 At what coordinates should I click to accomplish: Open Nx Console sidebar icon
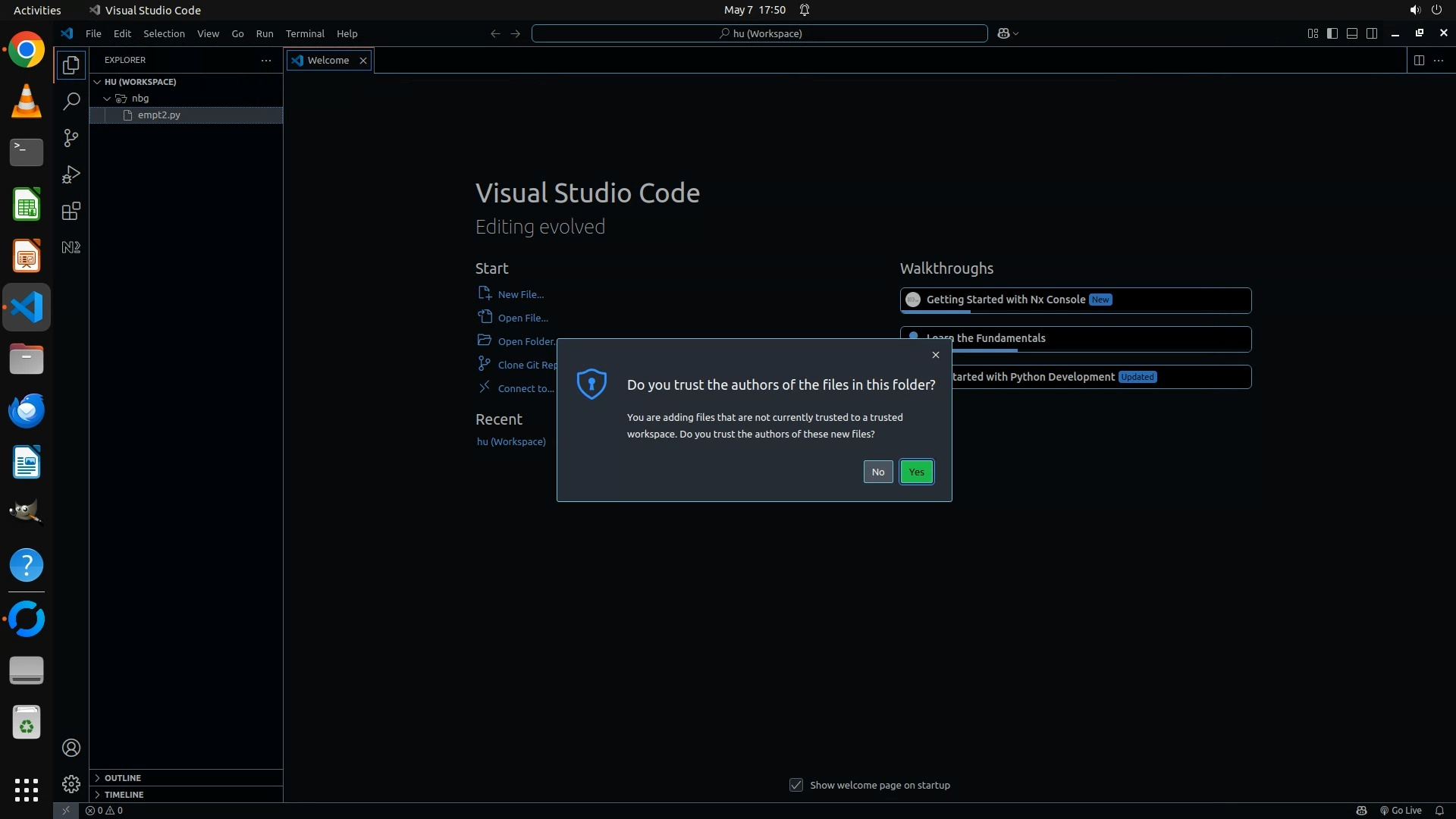(71, 247)
